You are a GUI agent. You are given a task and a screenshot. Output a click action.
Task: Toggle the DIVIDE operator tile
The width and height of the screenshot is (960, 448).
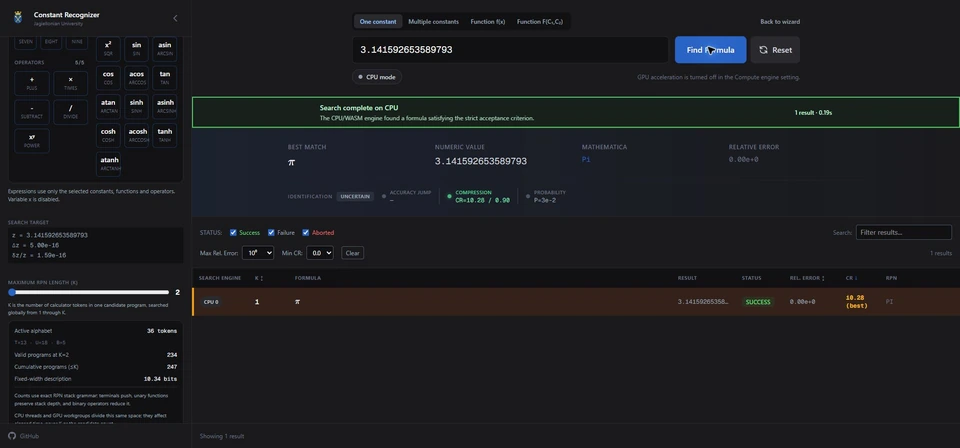tap(71, 112)
